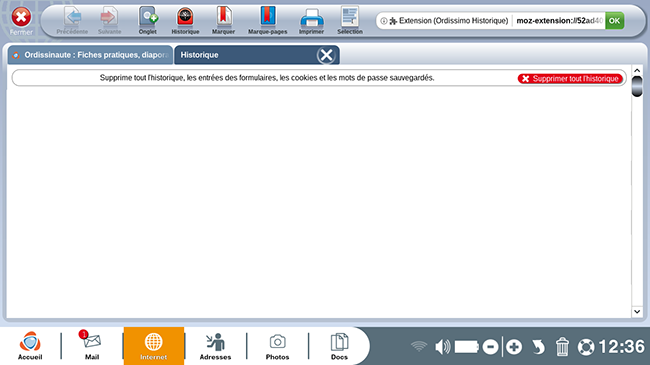The height and width of the screenshot is (365, 650).
Task: Print page using Imprimer icon
Action: [311, 20]
